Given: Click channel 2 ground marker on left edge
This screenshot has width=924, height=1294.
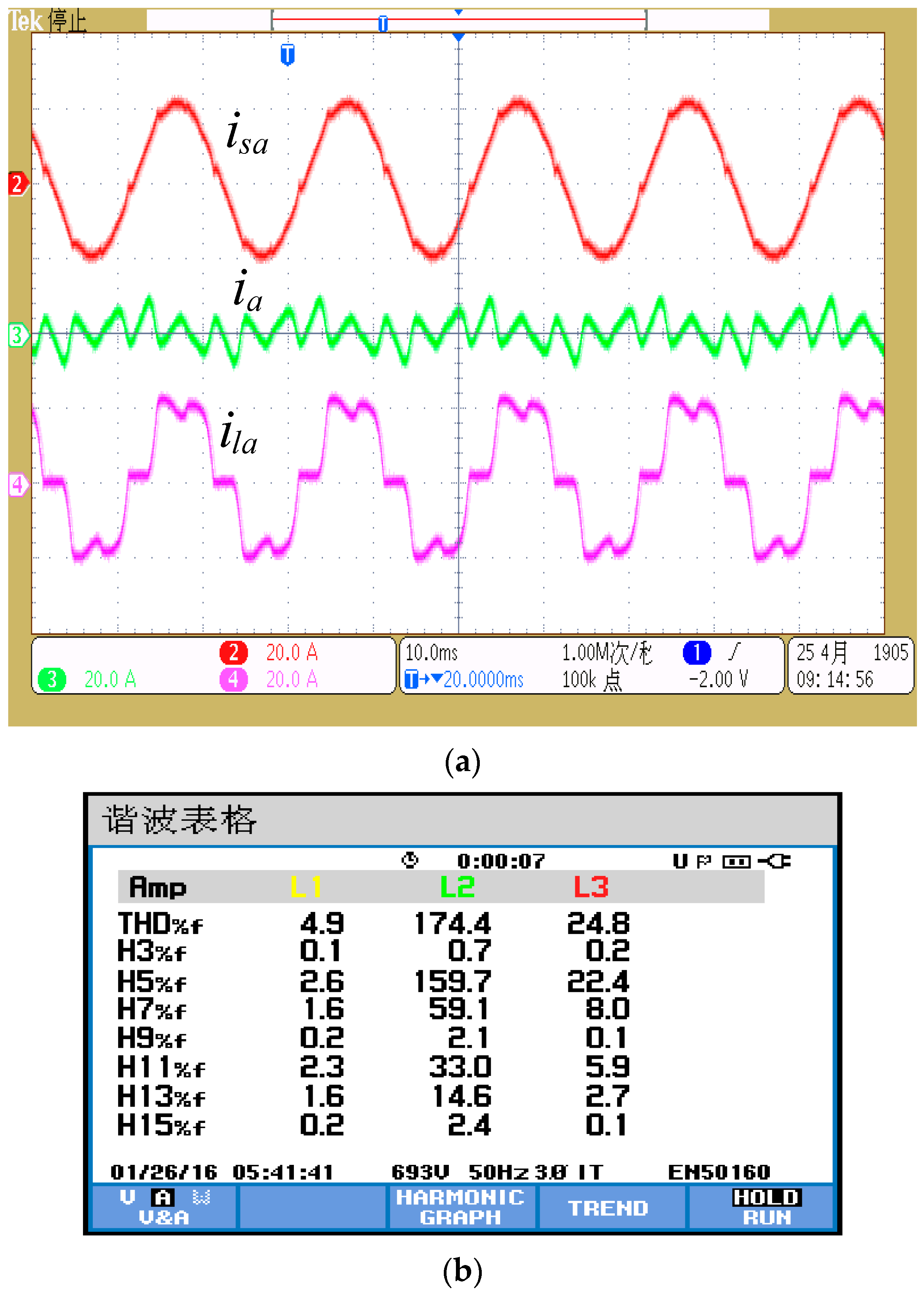Looking at the screenshot, I should pyautogui.click(x=17, y=184).
